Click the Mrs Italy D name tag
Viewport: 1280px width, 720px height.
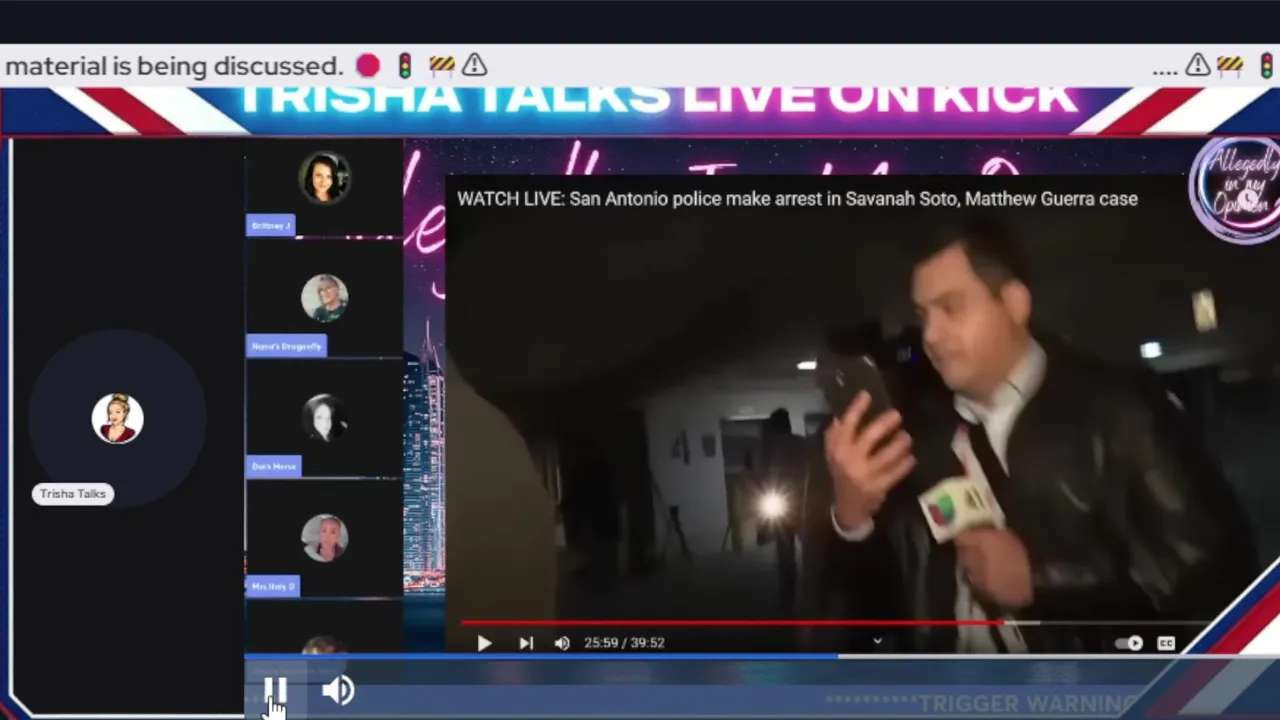click(x=273, y=586)
